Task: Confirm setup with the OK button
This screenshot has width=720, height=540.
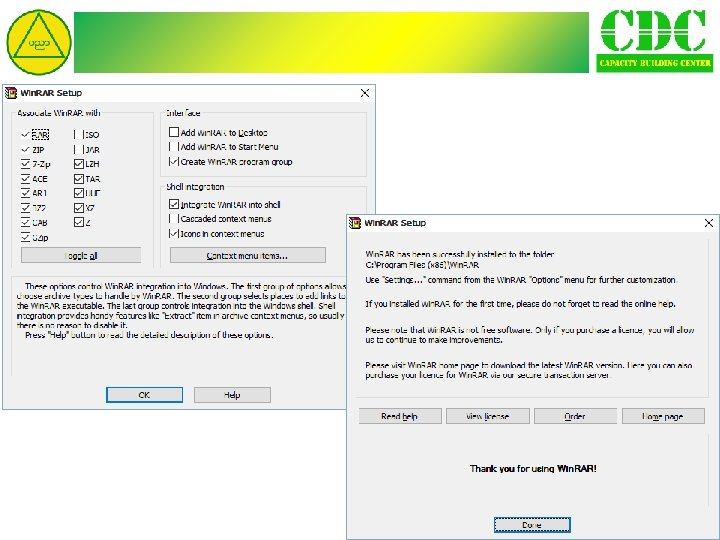Action: coord(144,395)
